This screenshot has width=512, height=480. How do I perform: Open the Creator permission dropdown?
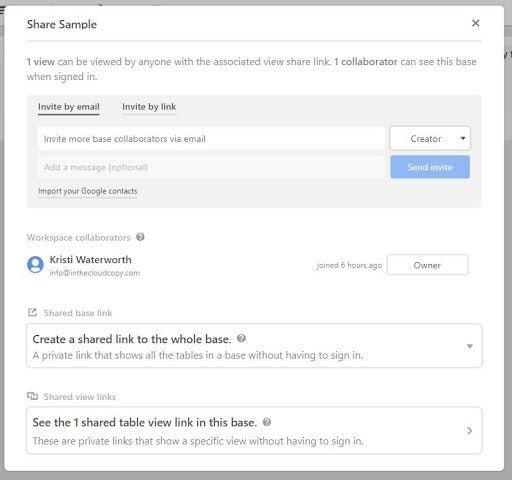click(430, 138)
